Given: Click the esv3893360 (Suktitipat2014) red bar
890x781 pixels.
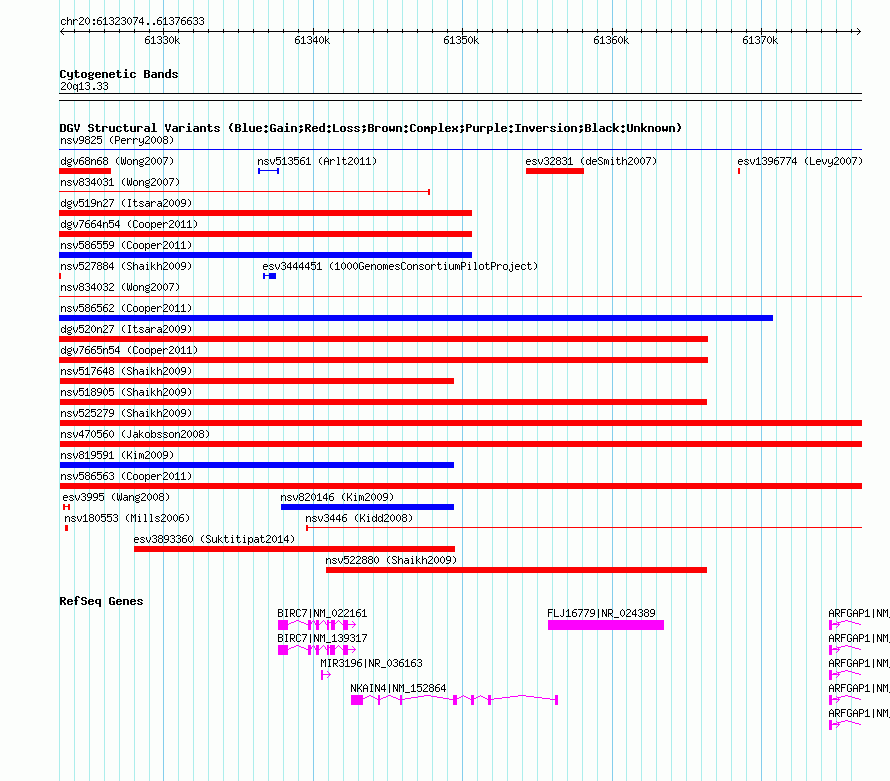Looking at the screenshot, I should coord(295,549).
